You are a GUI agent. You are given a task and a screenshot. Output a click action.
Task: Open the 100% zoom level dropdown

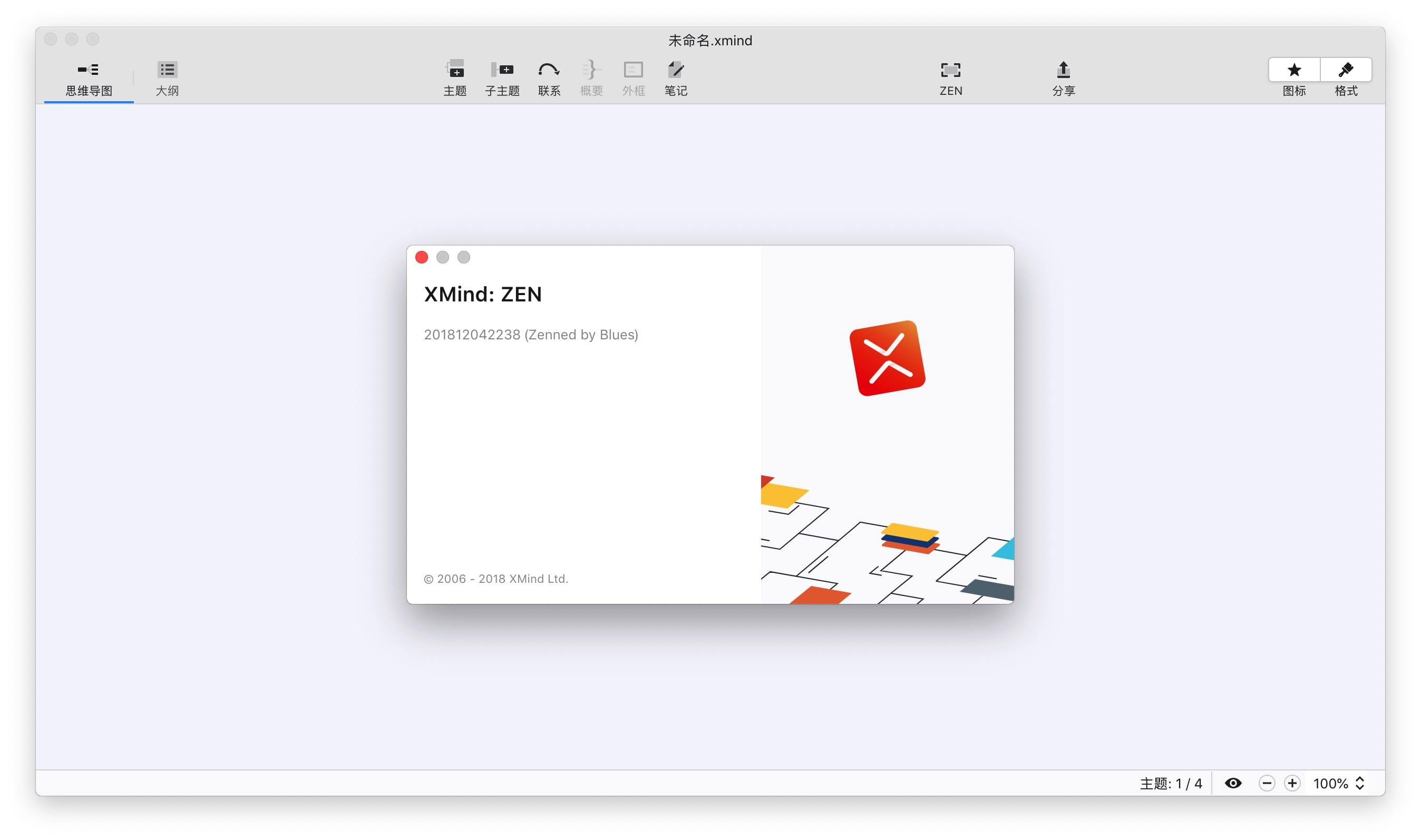tap(1338, 783)
